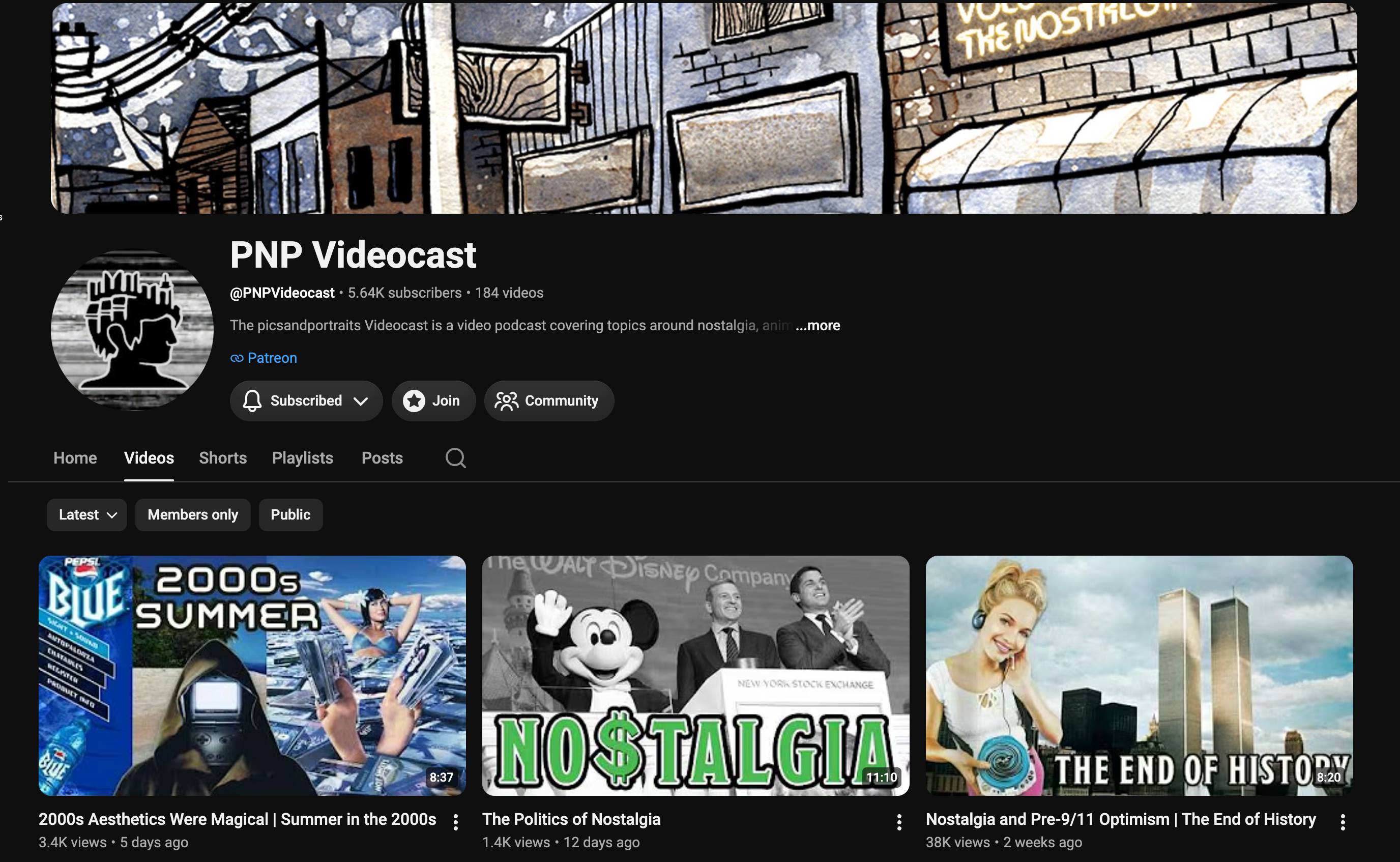Click the '184 videos' count text
The height and width of the screenshot is (862, 1400).
coord(509,293)
